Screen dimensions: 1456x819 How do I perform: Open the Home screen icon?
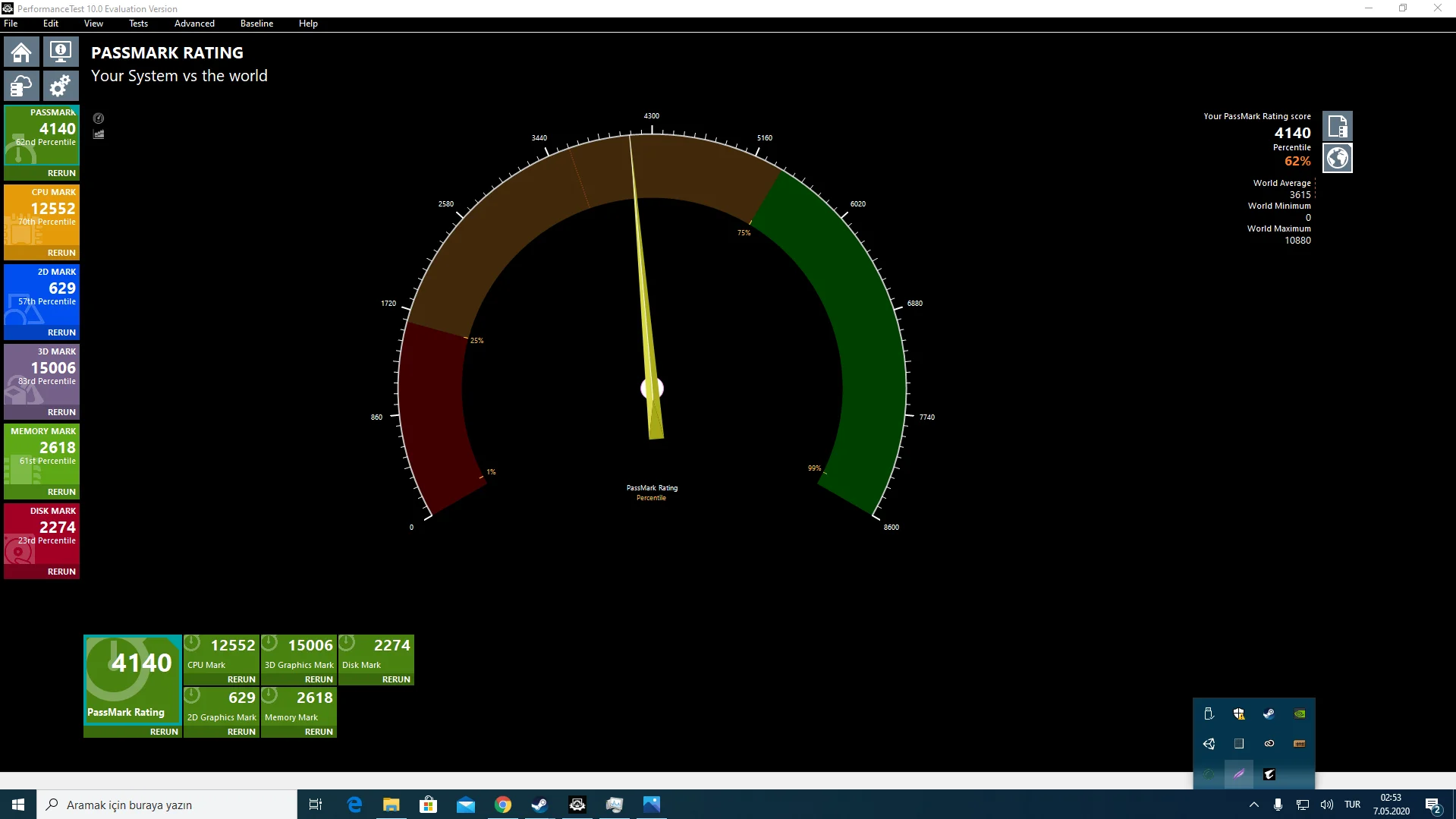pos(20,52)
